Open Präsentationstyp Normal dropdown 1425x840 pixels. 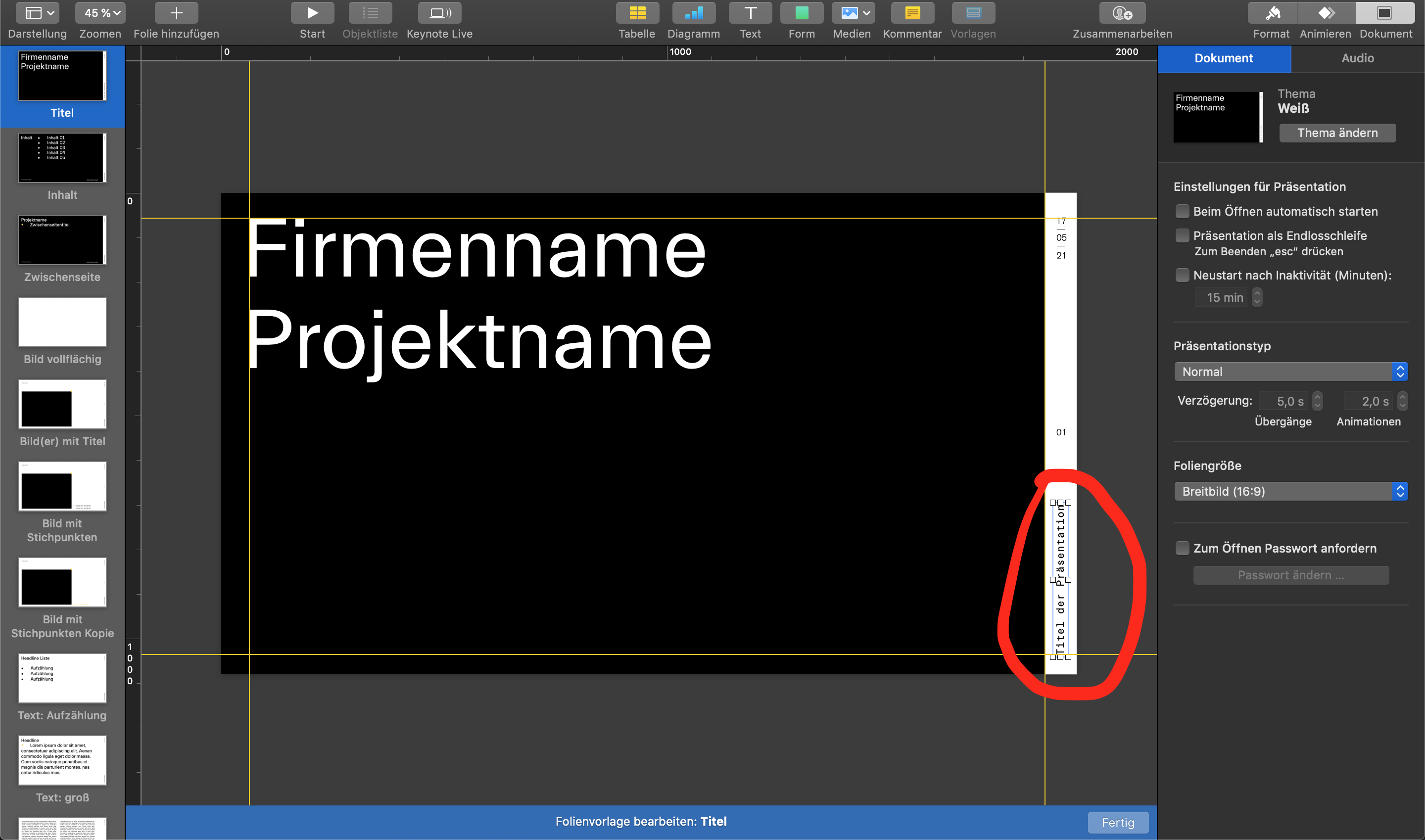pyautogui.click(x=1290, y=372)
